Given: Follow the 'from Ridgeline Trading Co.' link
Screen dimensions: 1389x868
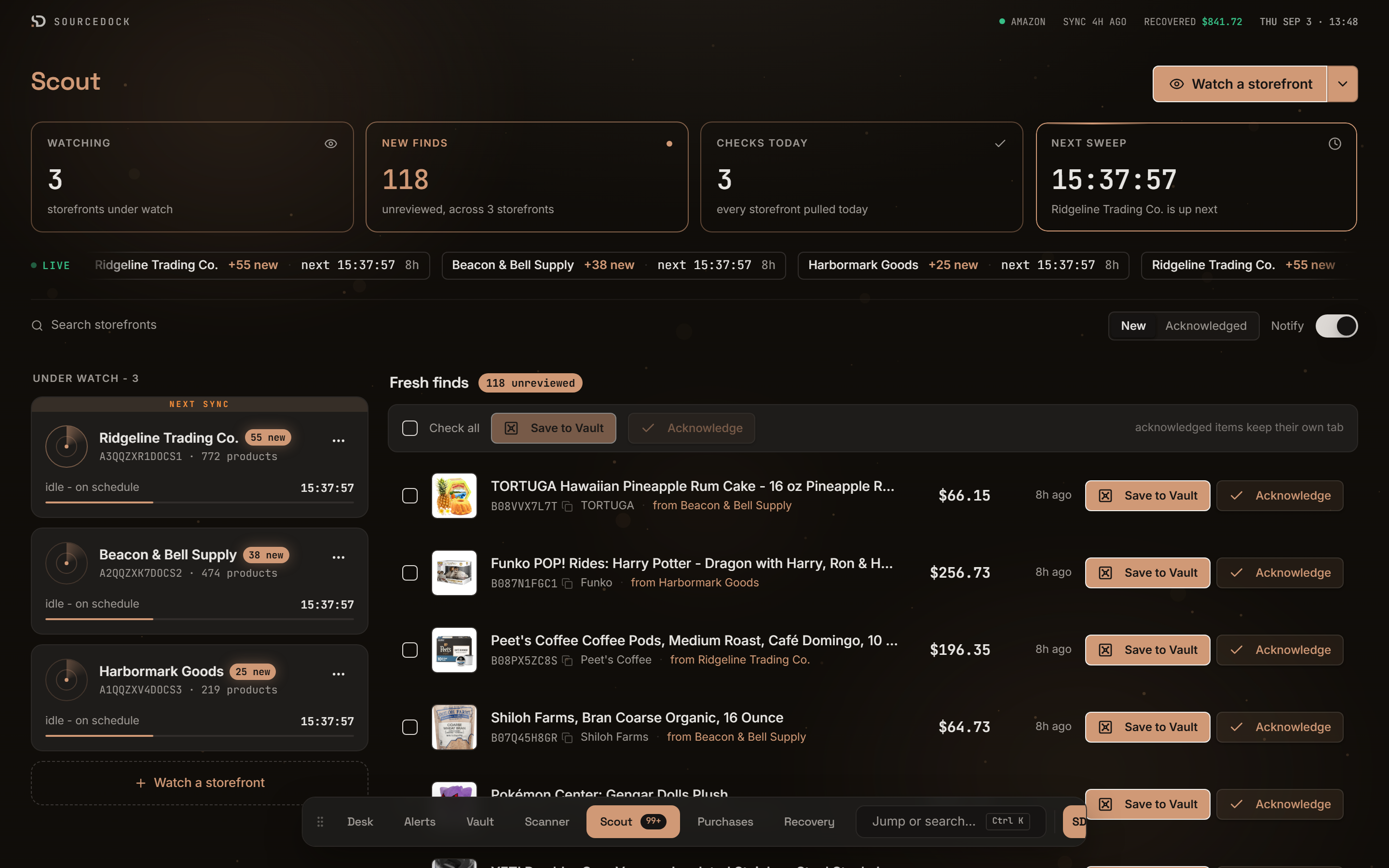Looking at the screenshot, I should click(x=739, y=660).
